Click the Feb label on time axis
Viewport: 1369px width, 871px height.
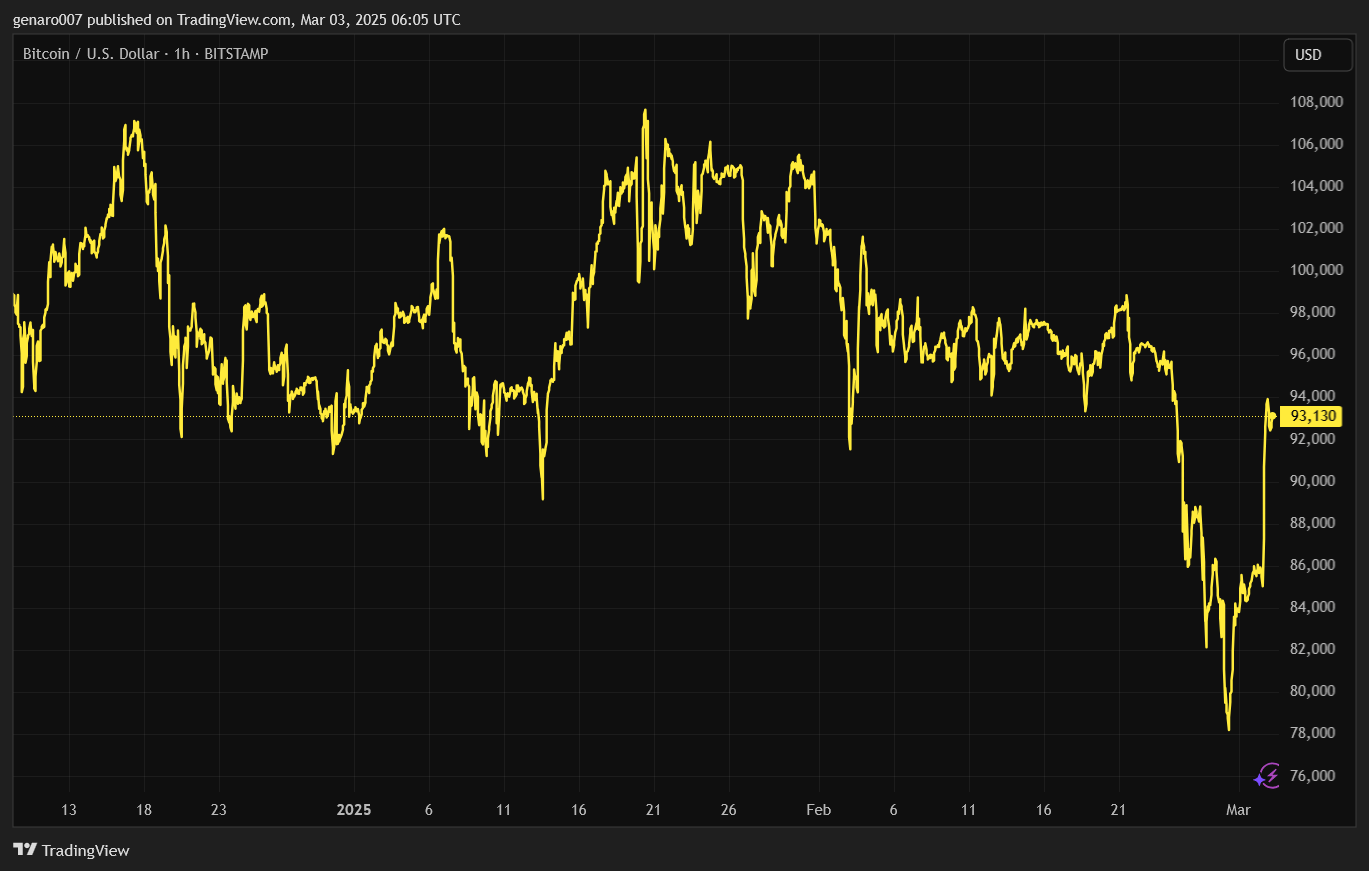(x=819, y=810)
